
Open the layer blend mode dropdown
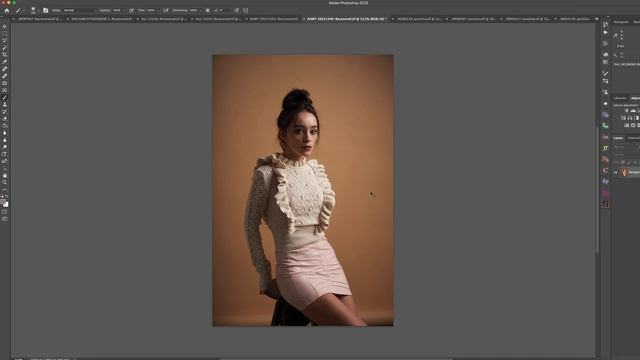click(x=626, y=155)
